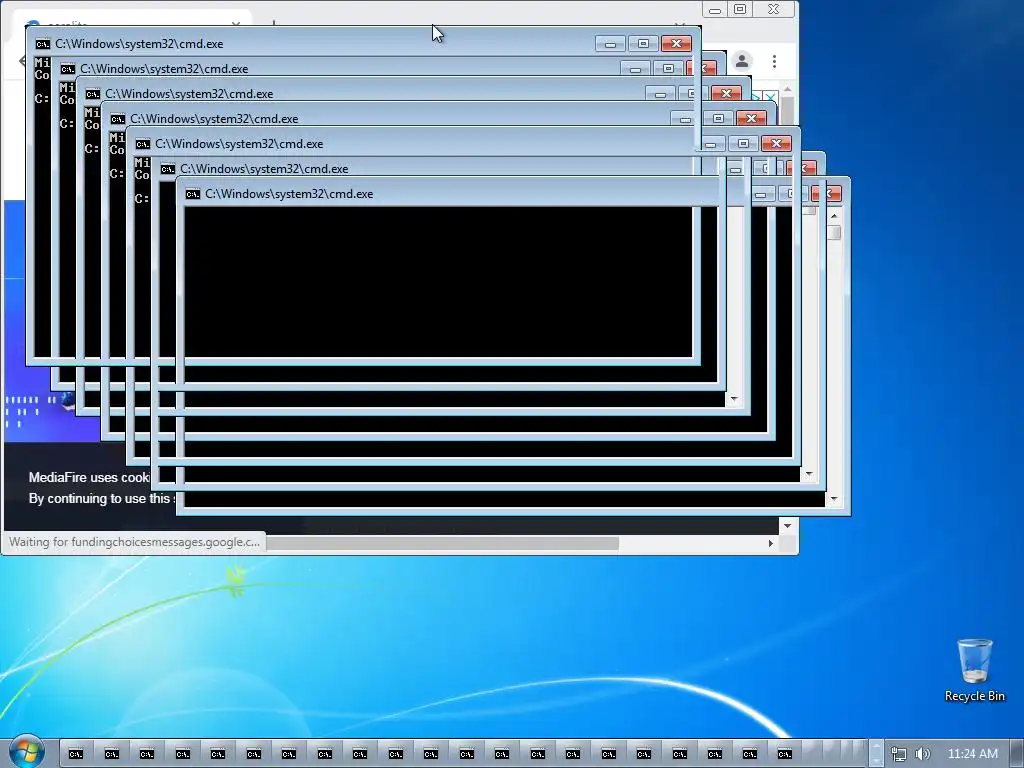Click the title text of the uppermost cmd window
1024x768 pixels.
[x=139, y=44]
